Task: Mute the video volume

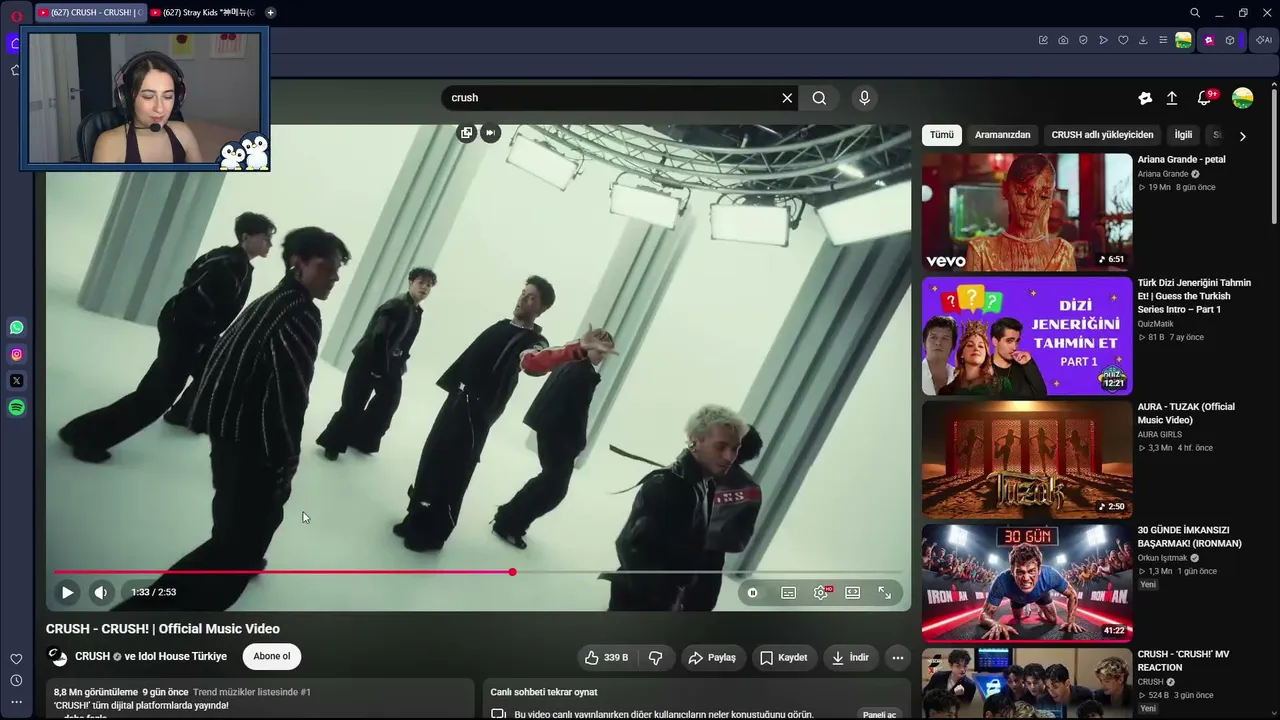Action: click(x=101, y=592)
